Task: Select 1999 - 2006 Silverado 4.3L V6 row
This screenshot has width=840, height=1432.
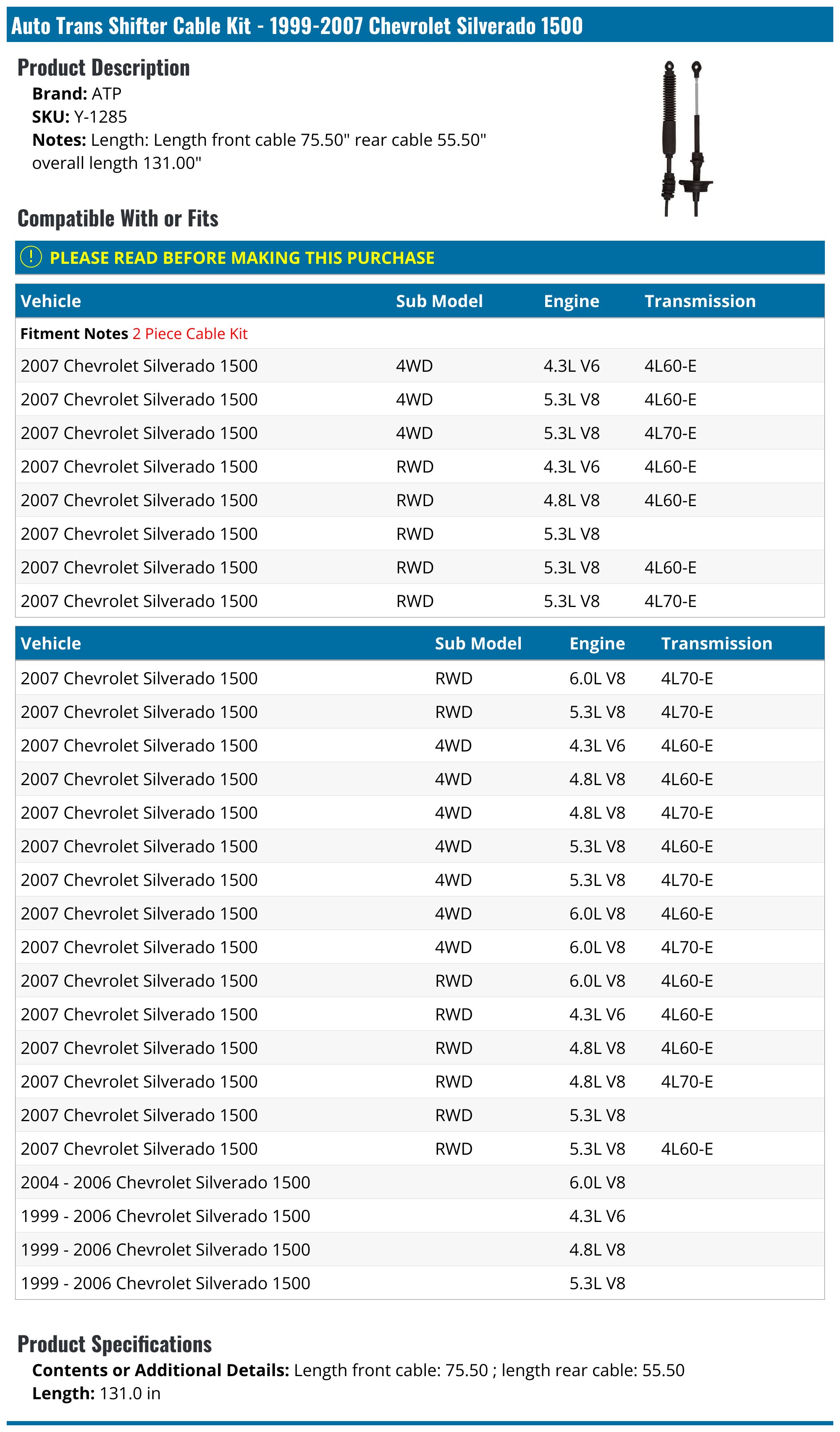Action: tap(420, 1216)
